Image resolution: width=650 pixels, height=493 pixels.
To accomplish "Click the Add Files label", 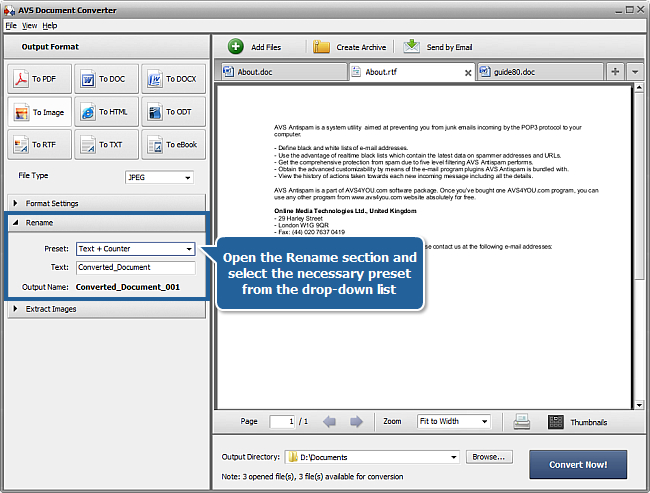I will pos(266,47).
